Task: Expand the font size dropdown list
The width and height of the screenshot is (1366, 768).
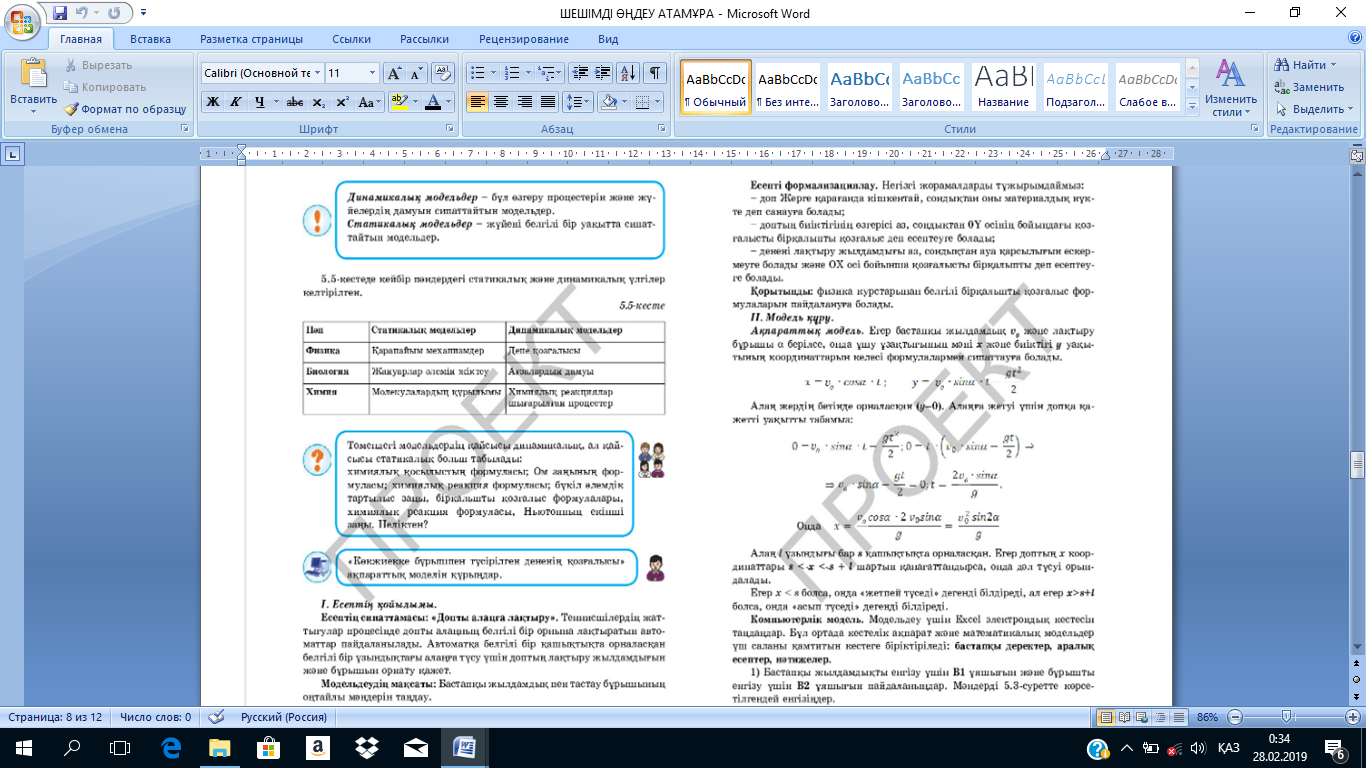Action: (x=373, y=73)
